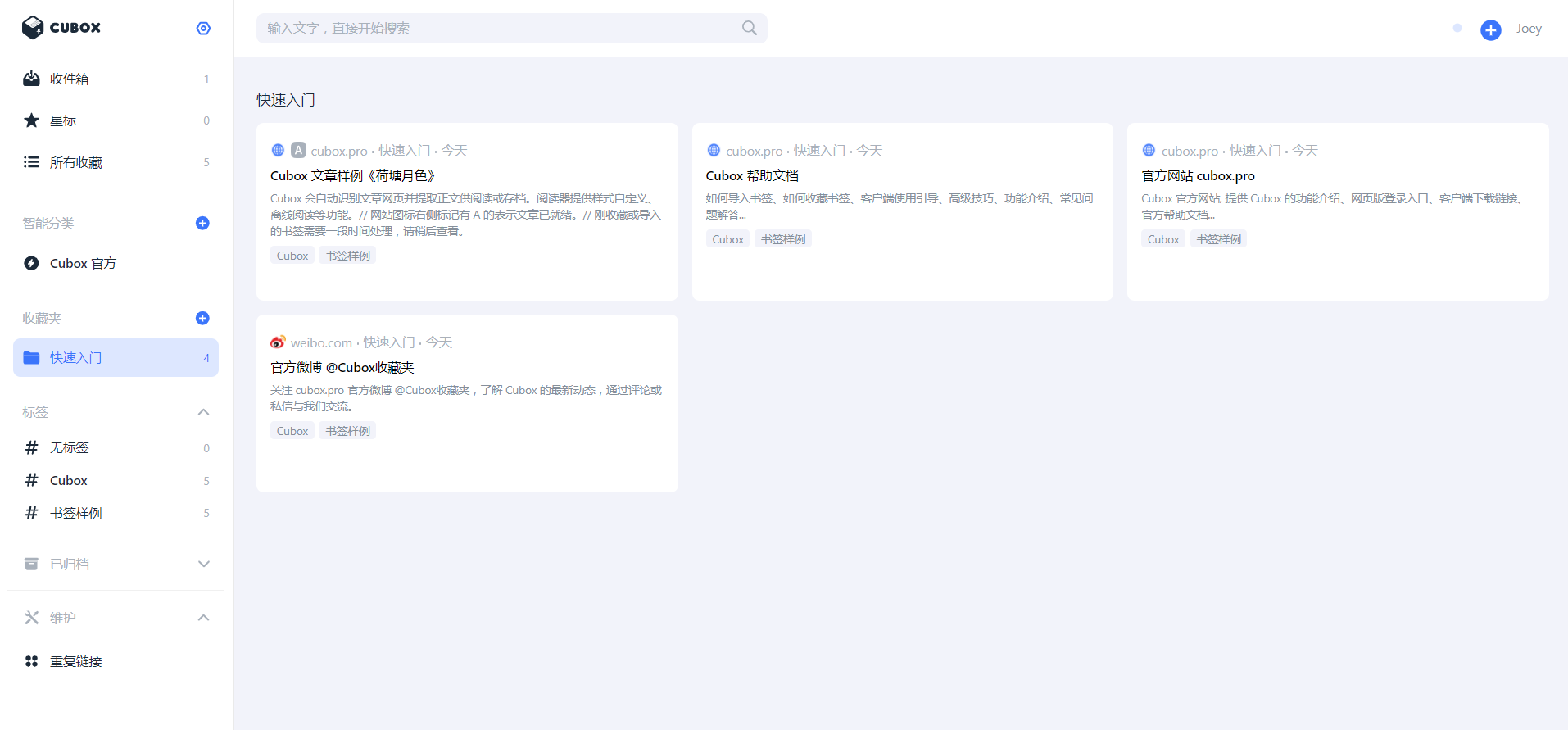
Task: Add a new 收藏夹 folder with the plus icon
Action: coord(202,318)
